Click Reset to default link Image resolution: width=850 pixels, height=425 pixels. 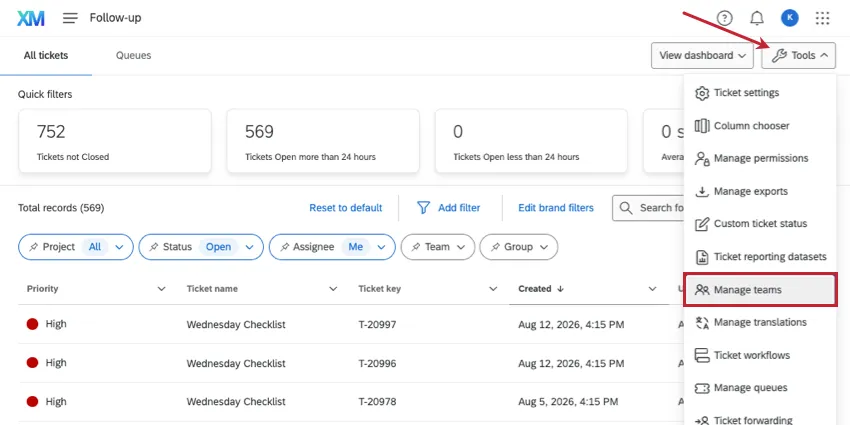coord(346,208)
